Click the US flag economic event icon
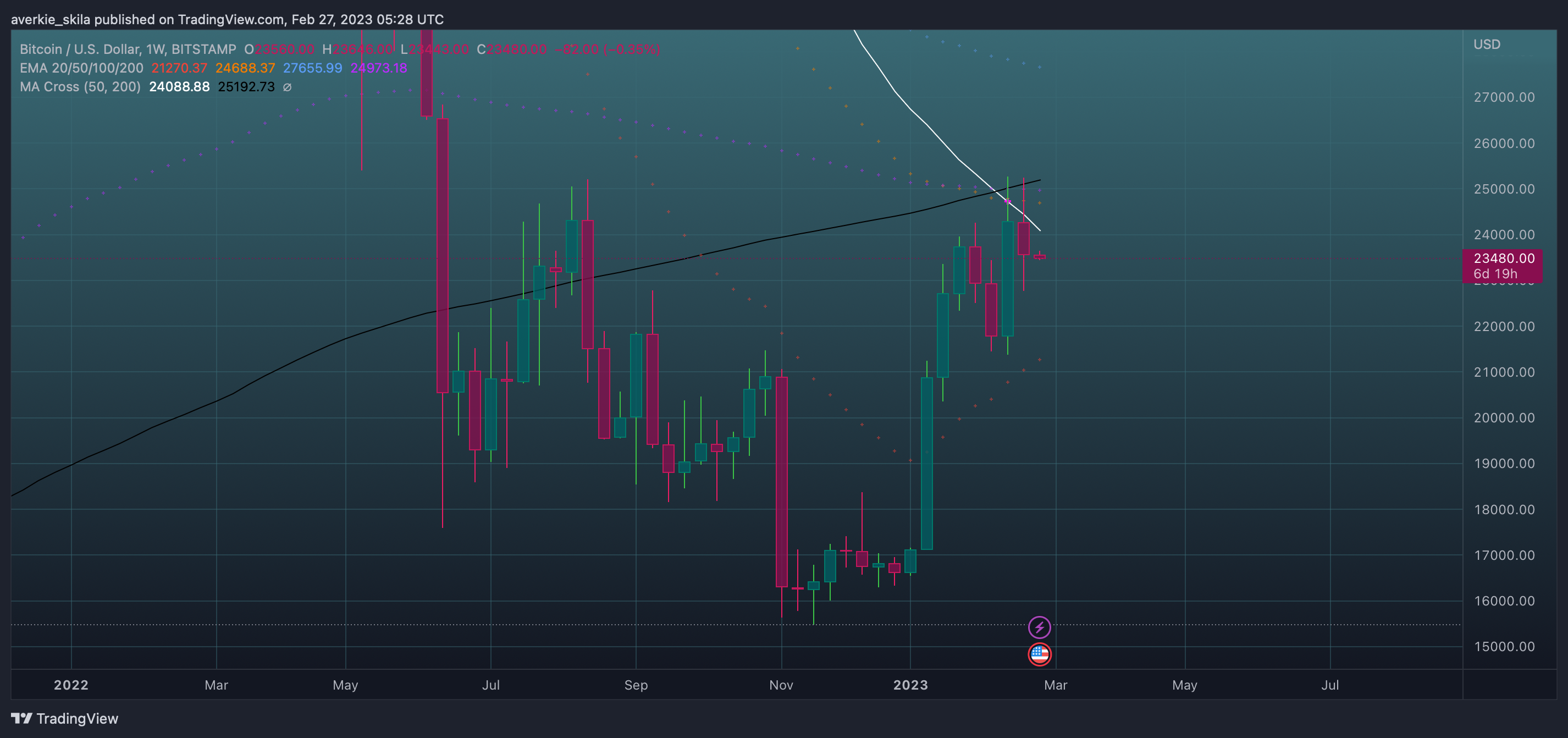The width and height of the screenshot is (1568, 738). click(x=1039, y=654)
